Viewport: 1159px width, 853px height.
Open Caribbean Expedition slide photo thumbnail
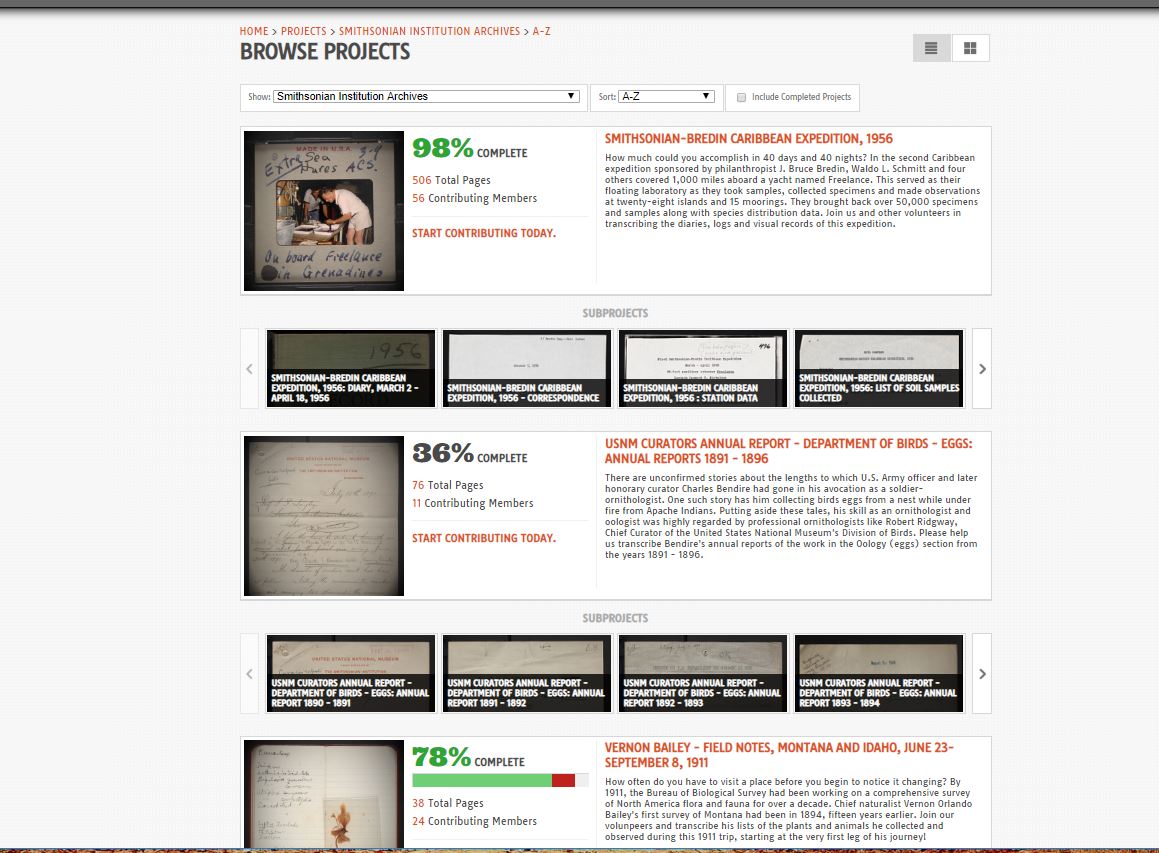click(324, 211)
